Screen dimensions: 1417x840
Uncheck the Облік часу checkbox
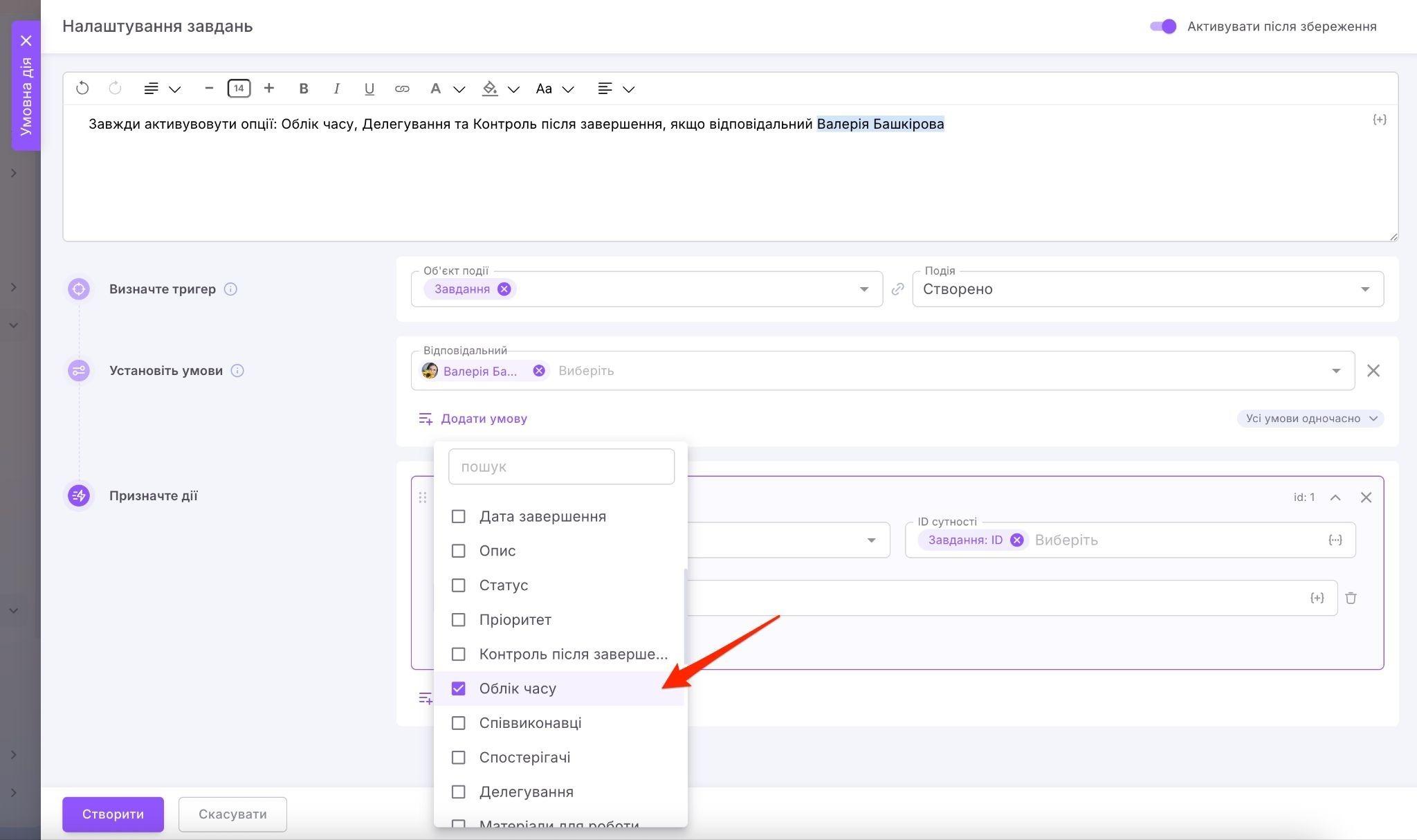pyautogui.click(x=458, y=688)
